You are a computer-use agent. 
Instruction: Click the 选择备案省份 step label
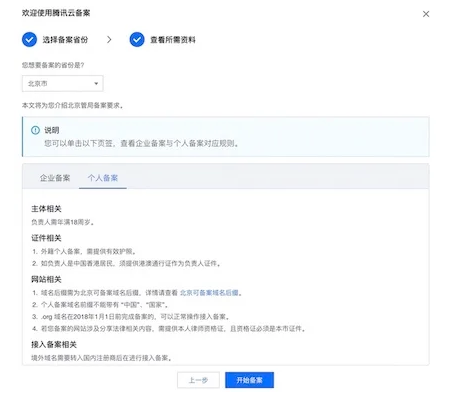65,40
